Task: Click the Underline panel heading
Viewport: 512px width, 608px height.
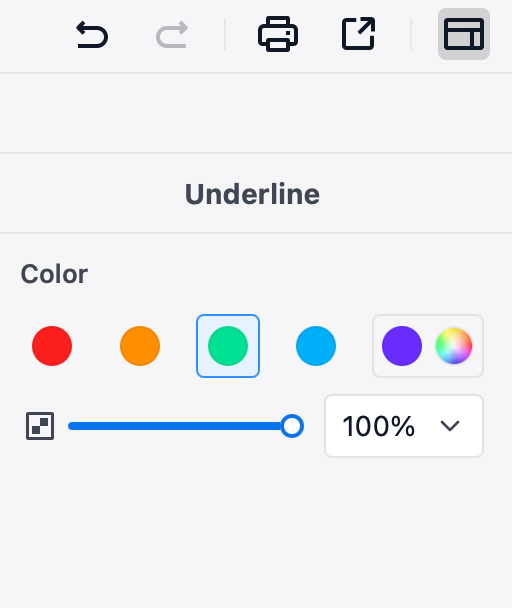Action: coord(253,194)
